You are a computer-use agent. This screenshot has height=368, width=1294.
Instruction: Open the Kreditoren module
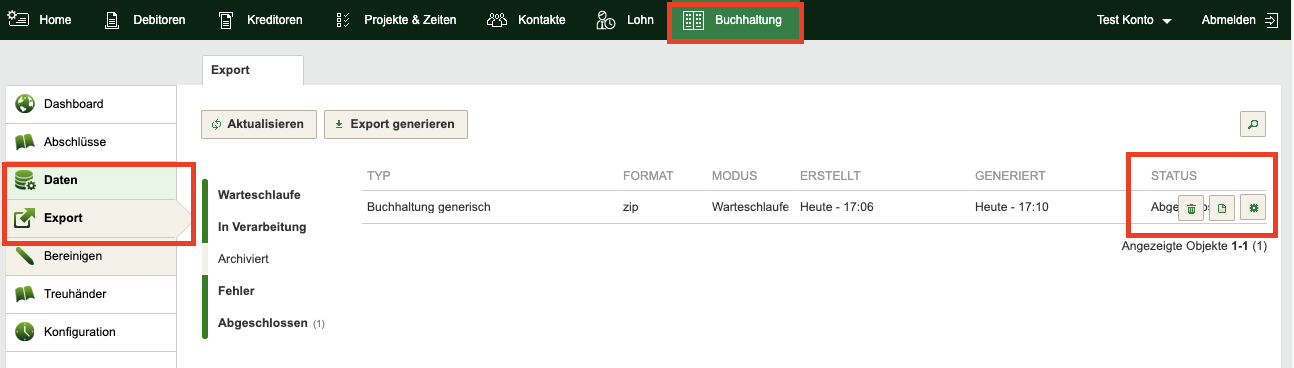pos(261,20)
